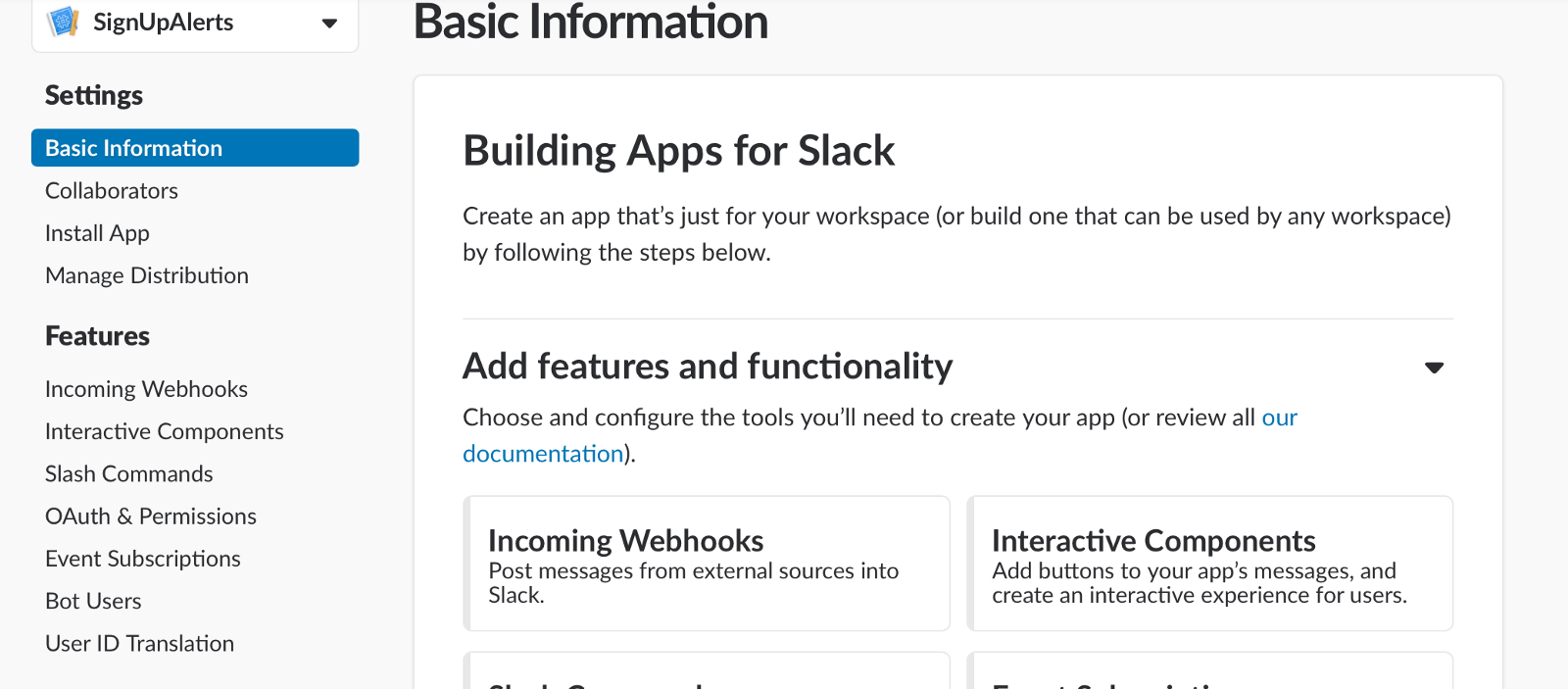Open Slash Commands feature page
The height and width of the screenshot is (689, 1568).
click(129, 474)
